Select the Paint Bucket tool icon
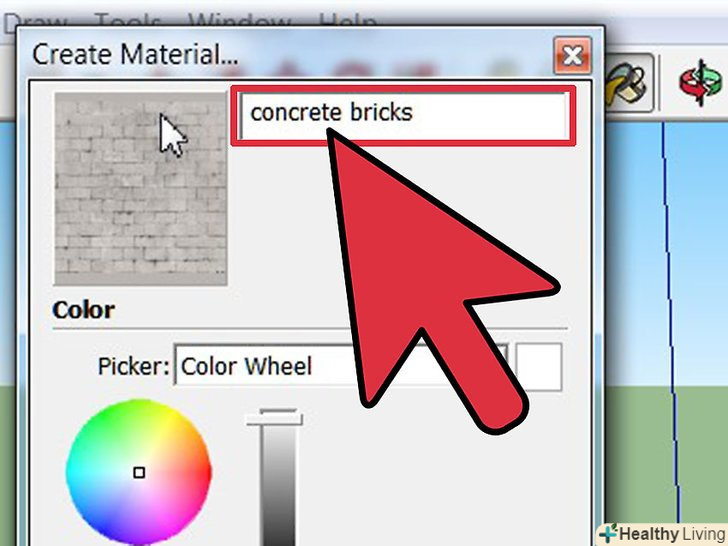728x546 pixels. (629, 83)
